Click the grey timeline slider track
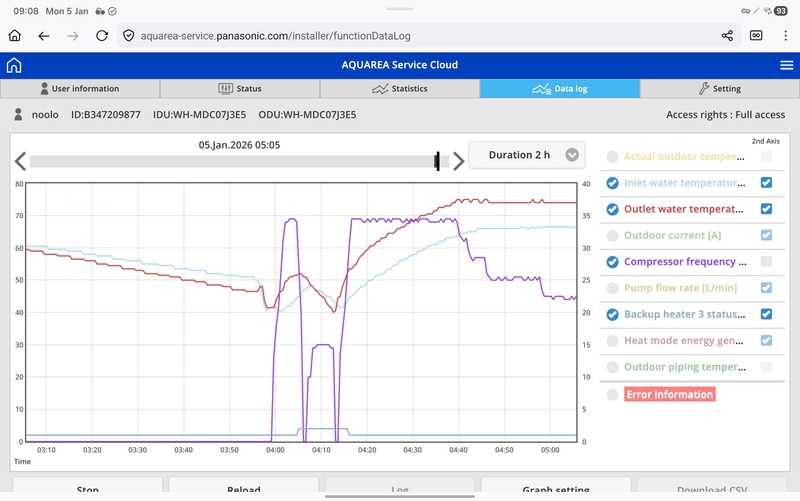Viewport: 800px width, 501px height. (239, 162)
